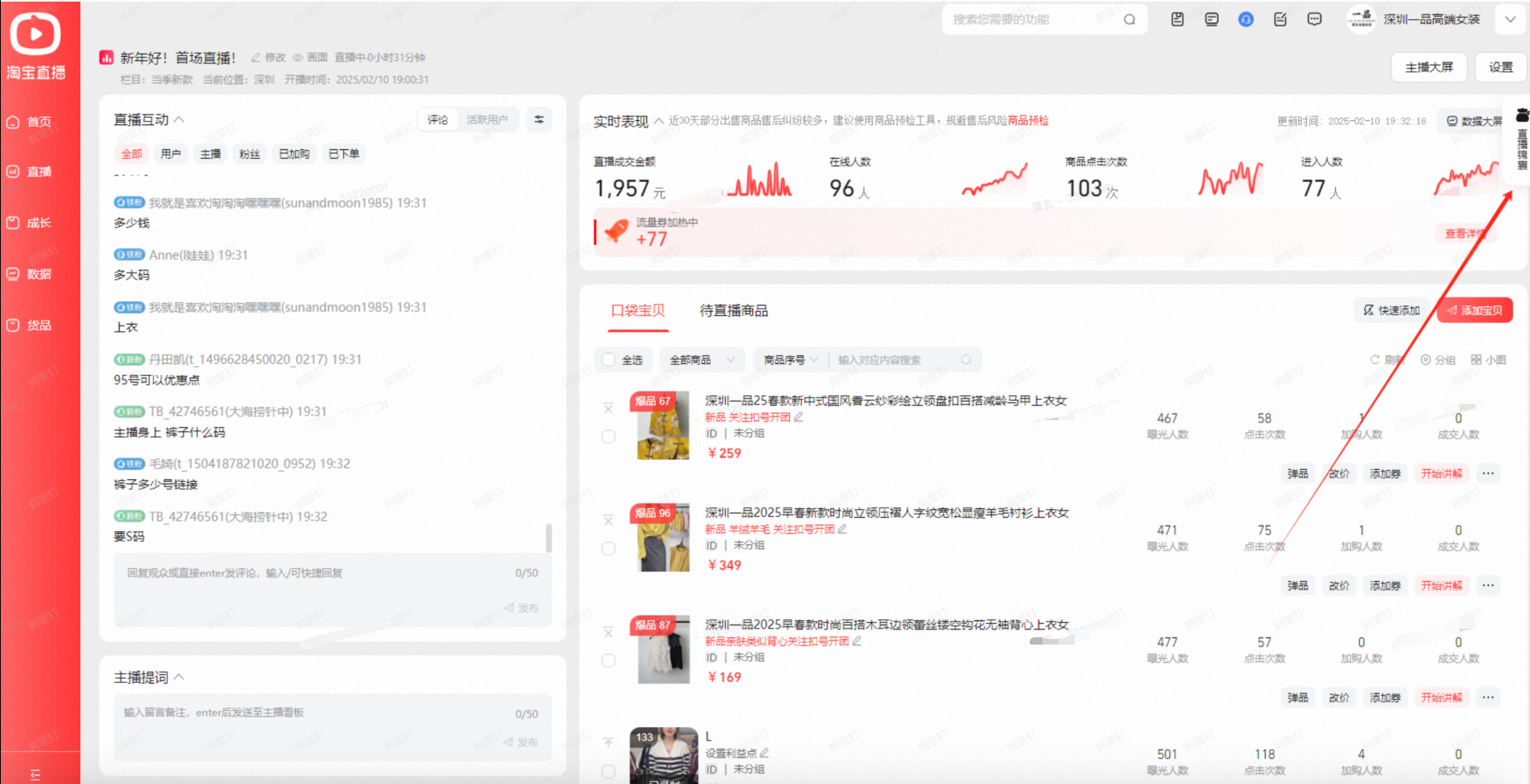1530x784 pixels.
Task: Select checkbox of product 133
Action: 609,771
